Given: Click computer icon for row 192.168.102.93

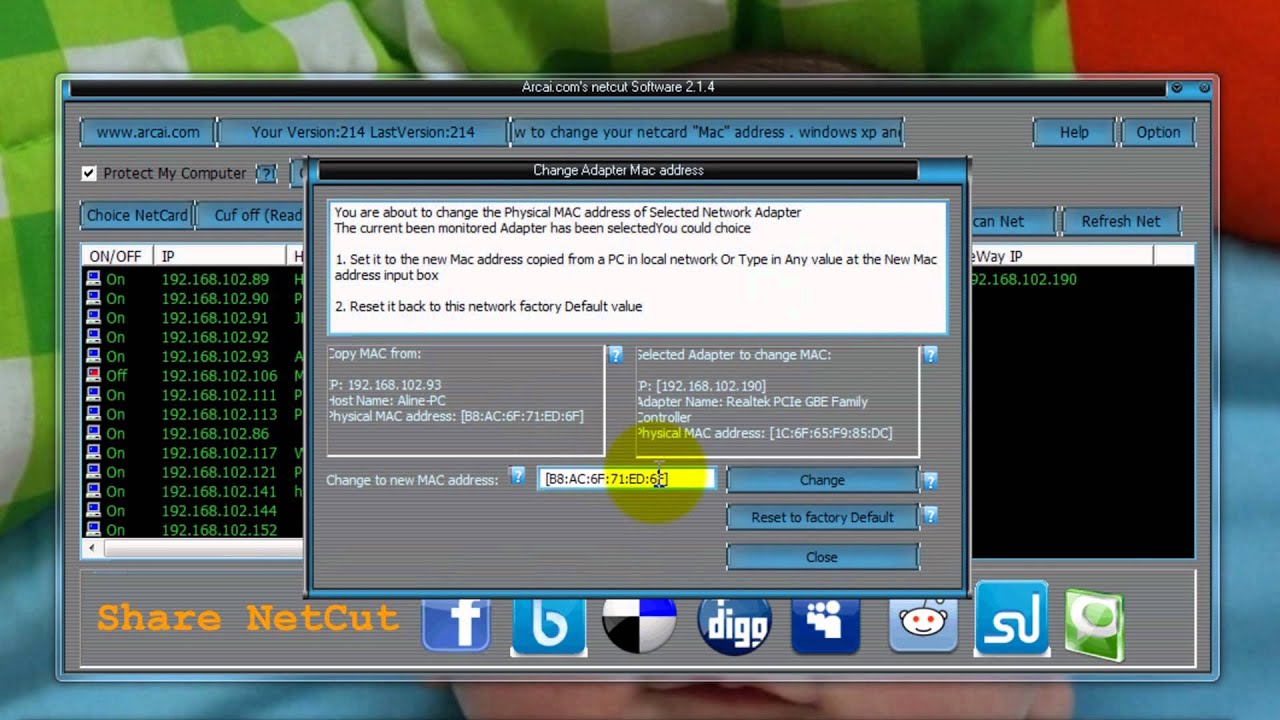Looking at the screenshot, I should pyautogui.click(x=93, y=356).
